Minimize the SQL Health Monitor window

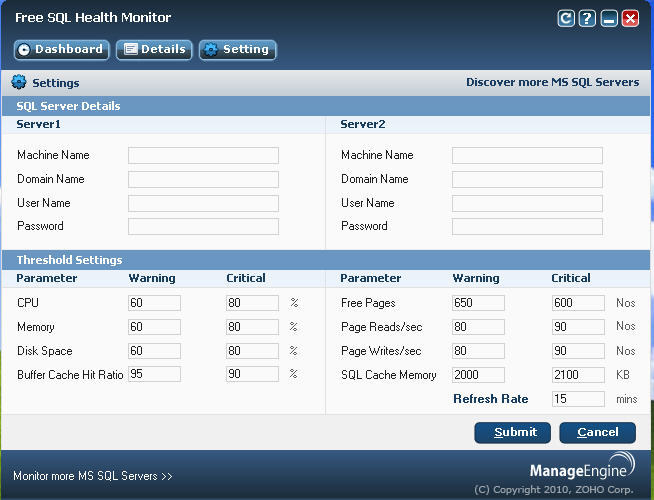tap(609, 18)
